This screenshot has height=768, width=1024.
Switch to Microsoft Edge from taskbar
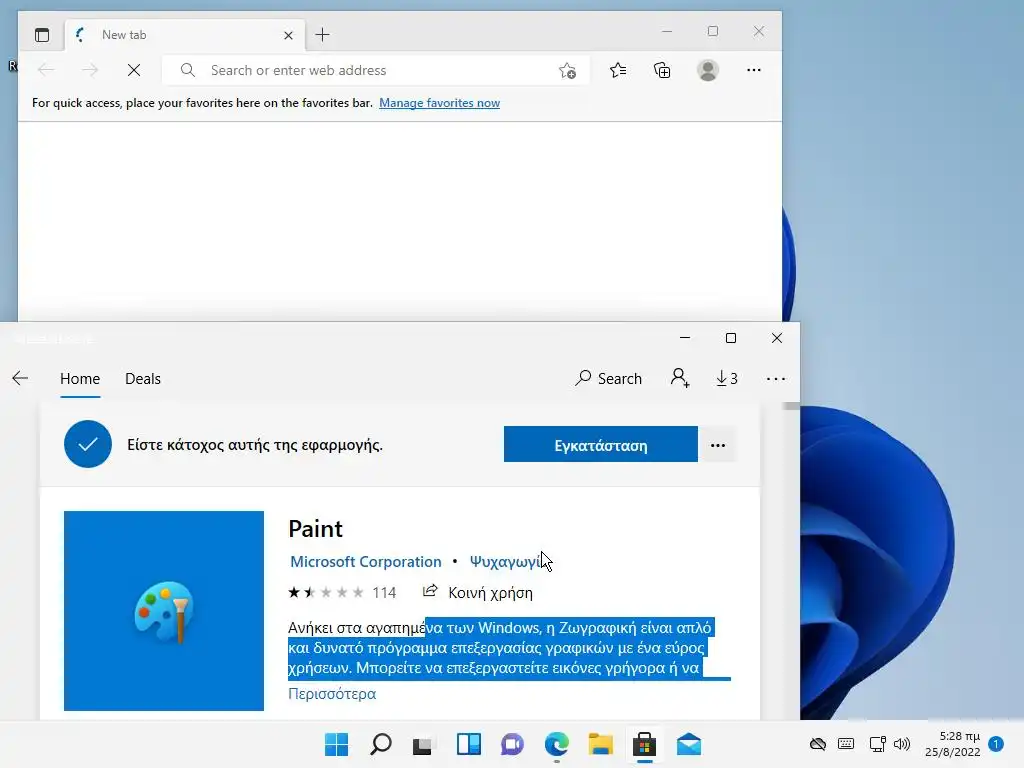(556, 744)
